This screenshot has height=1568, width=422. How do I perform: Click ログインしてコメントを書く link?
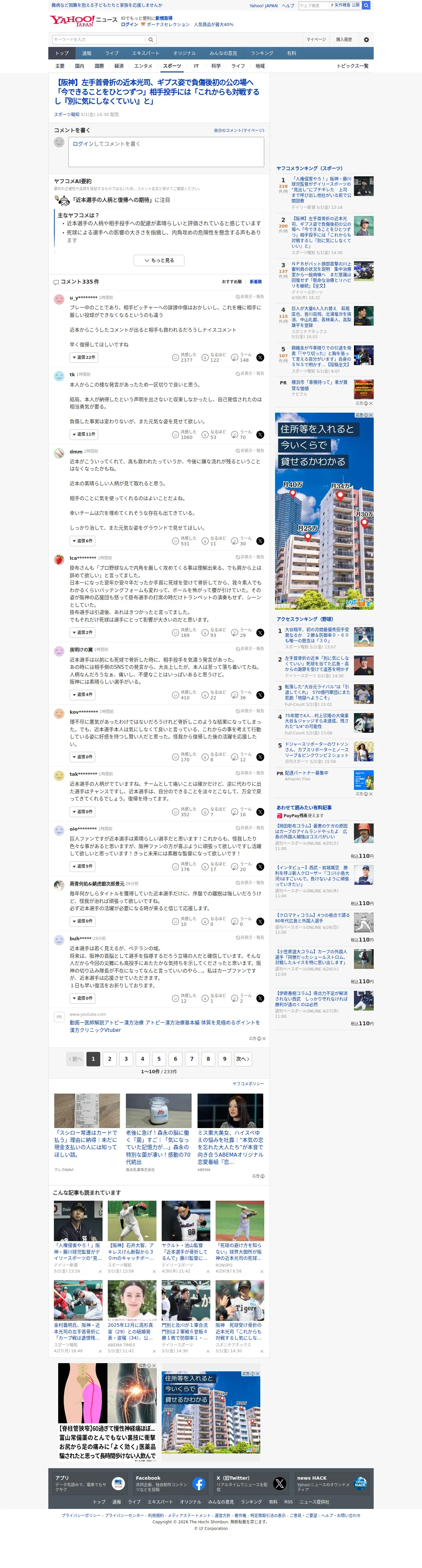pyautogui.click(x=106, y=144)
